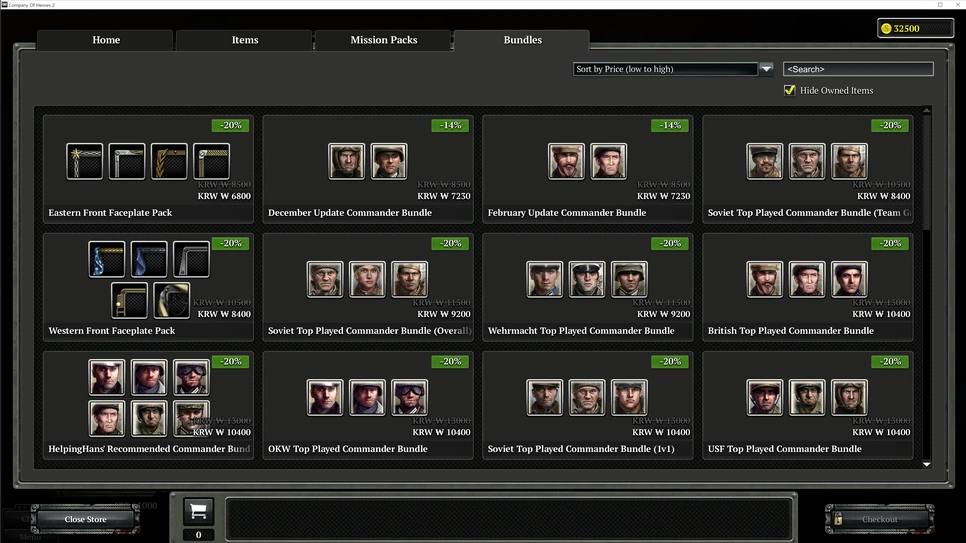Screen dimensions: 966x543
Task: Click middle portrait in Soviet Overall Commander Bundle
Action: coord(367,279)
